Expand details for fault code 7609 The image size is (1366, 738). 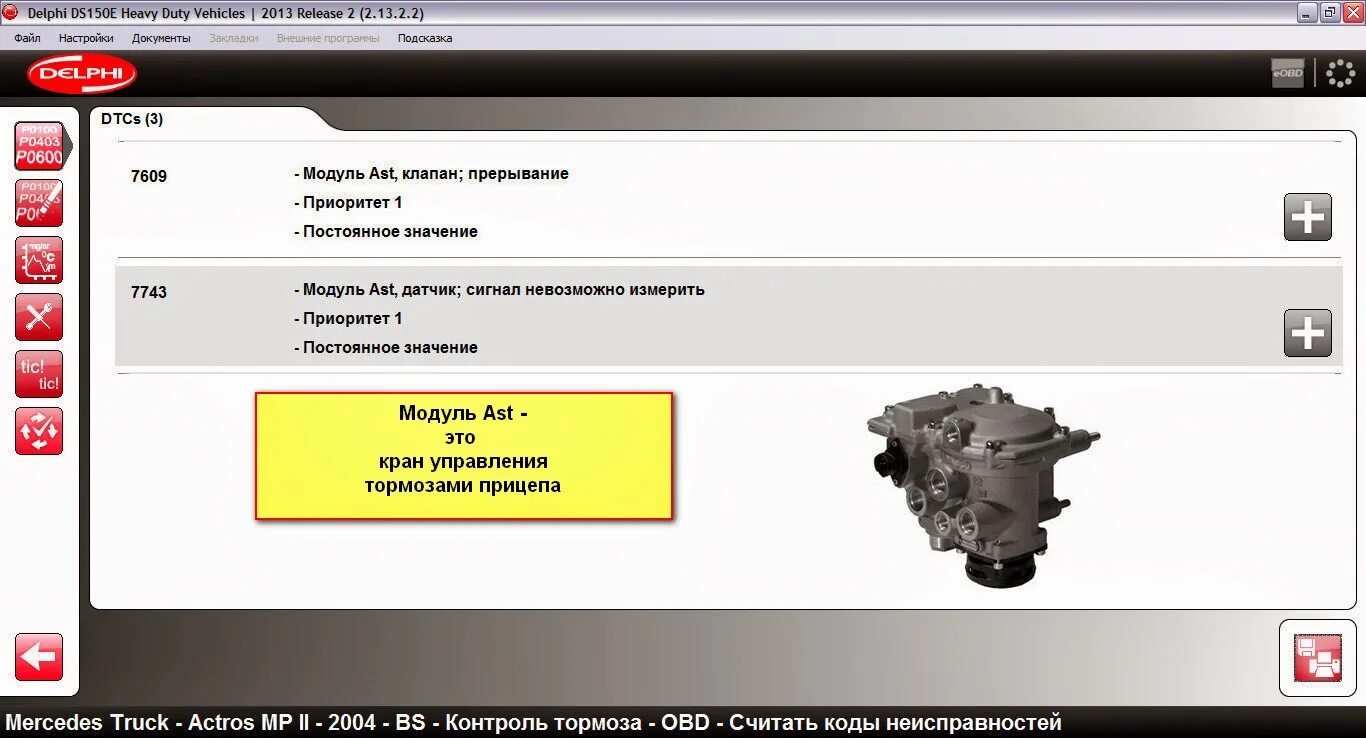(1308, 217)
